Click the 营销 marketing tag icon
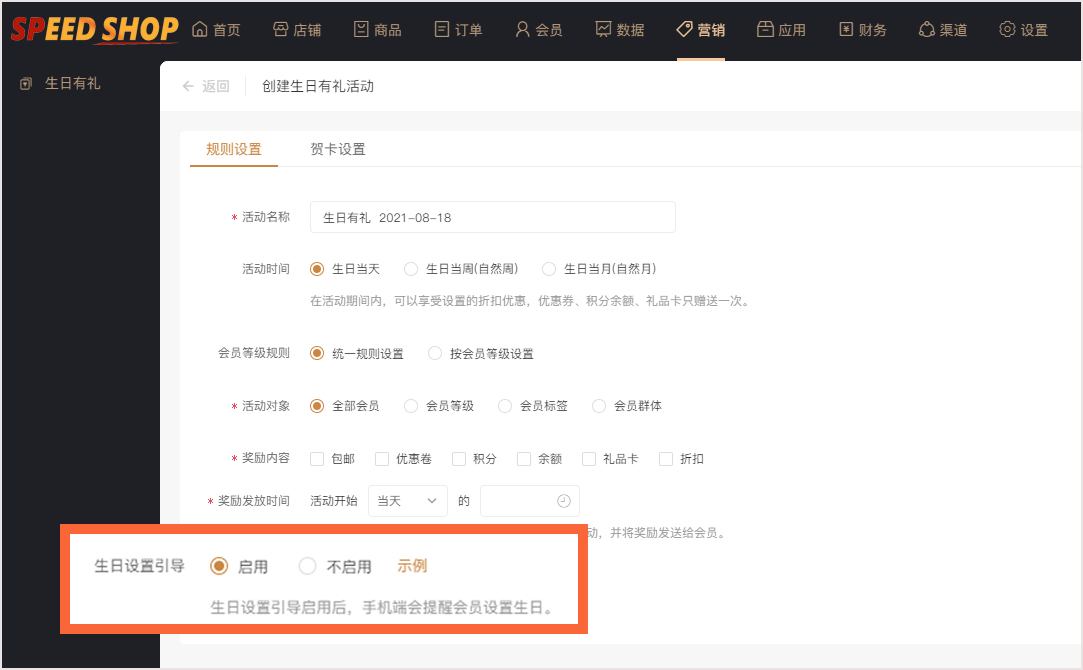Viewport: 1083px width, 670px height. (684, 29)
